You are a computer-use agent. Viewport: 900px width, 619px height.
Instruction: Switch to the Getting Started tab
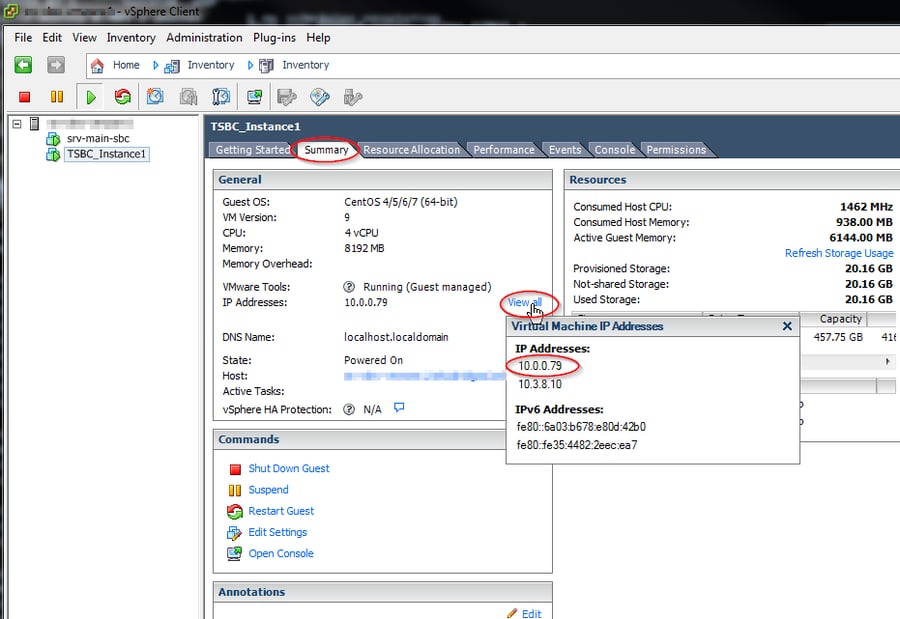252,150
